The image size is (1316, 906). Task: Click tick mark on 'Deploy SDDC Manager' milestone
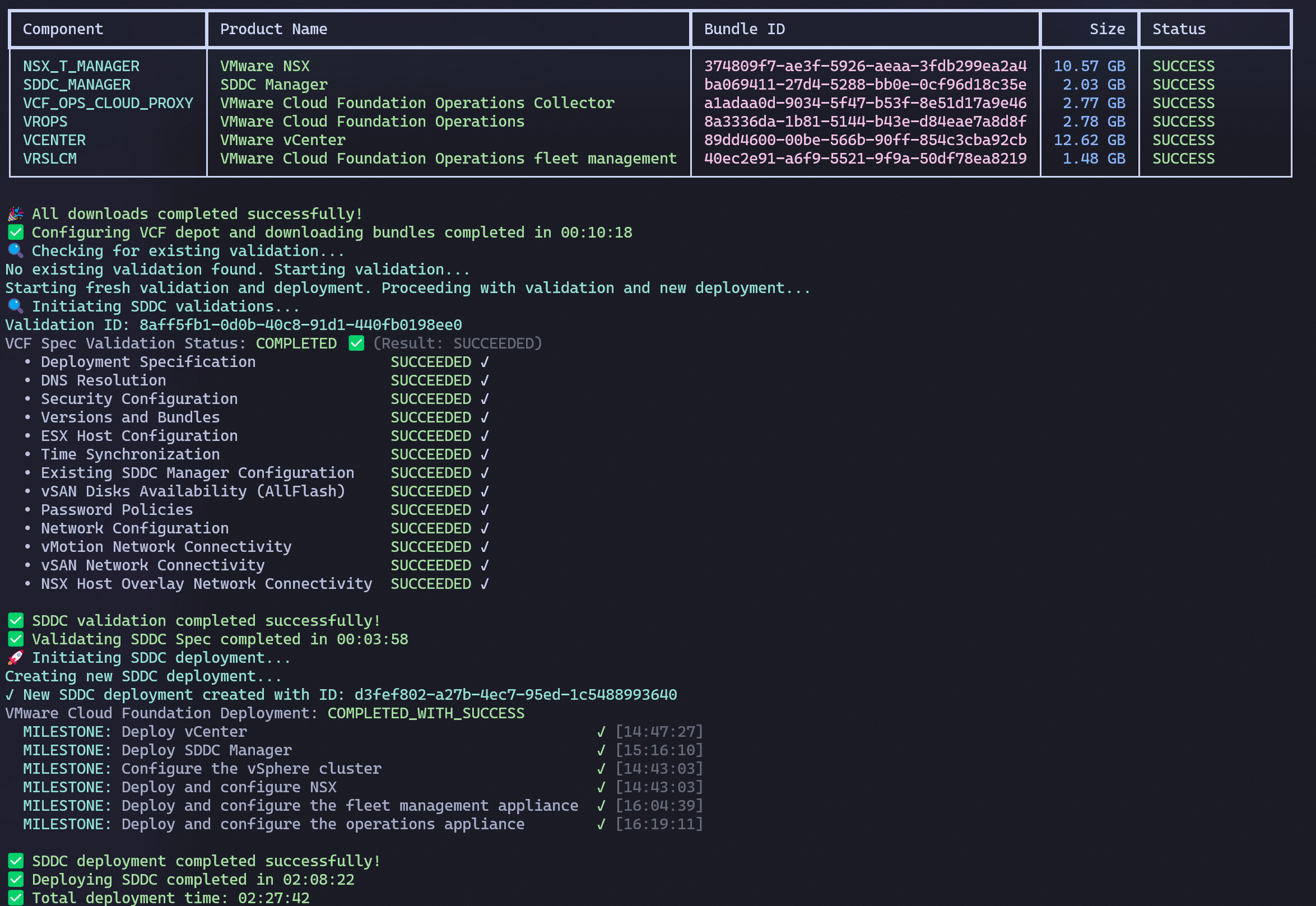coord(601,750)
